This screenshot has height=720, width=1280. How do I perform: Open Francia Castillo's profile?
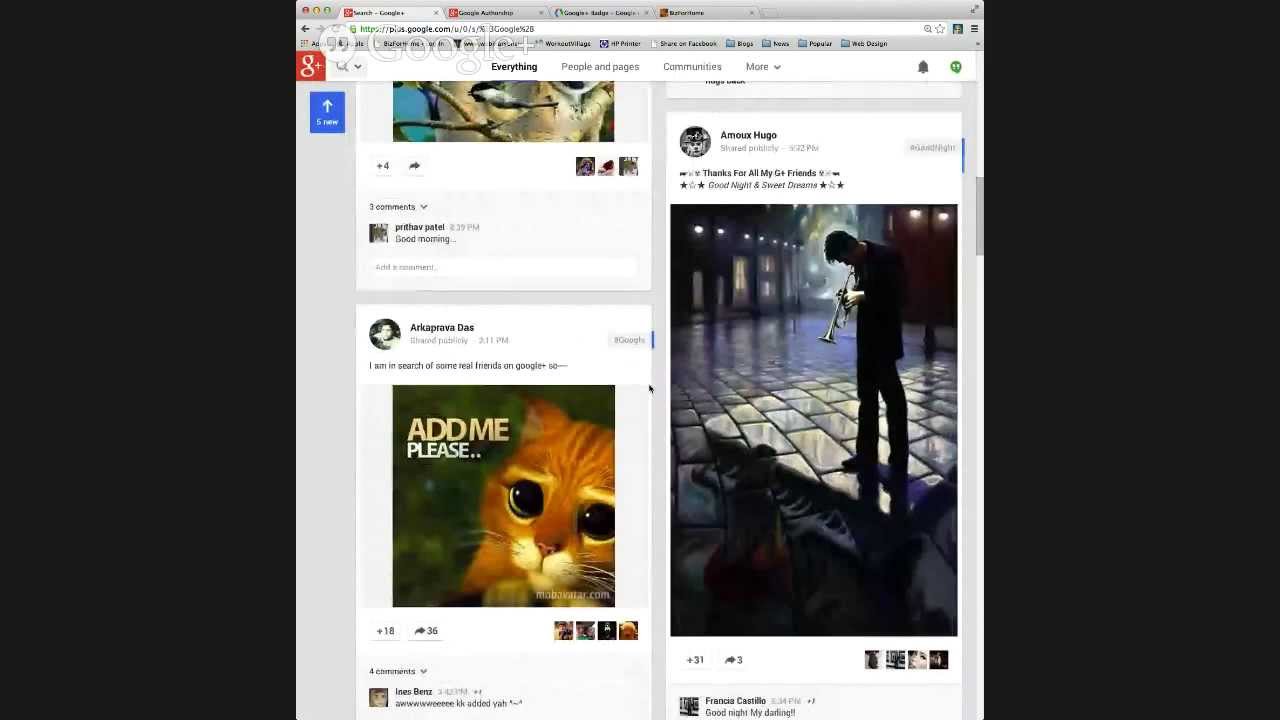click(735, 701)
